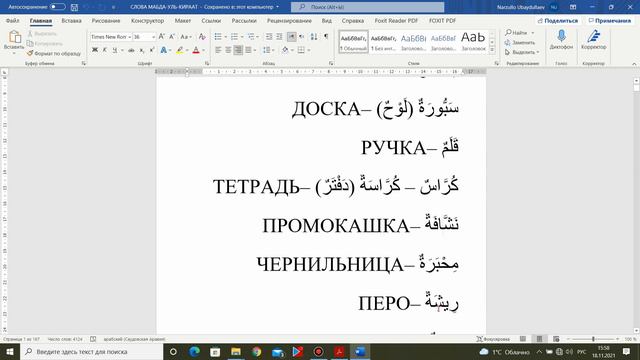
Task: Switch to the Foxit Reader PDF tab
Action: [396, 20]
